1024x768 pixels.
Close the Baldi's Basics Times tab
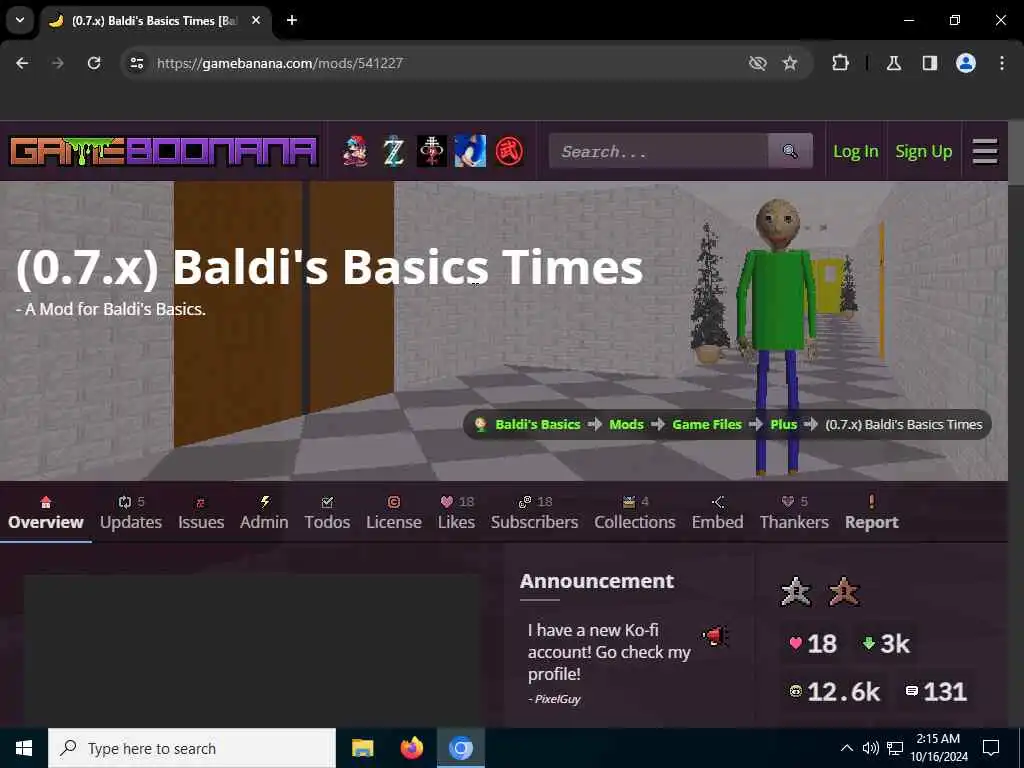point(256,20)
